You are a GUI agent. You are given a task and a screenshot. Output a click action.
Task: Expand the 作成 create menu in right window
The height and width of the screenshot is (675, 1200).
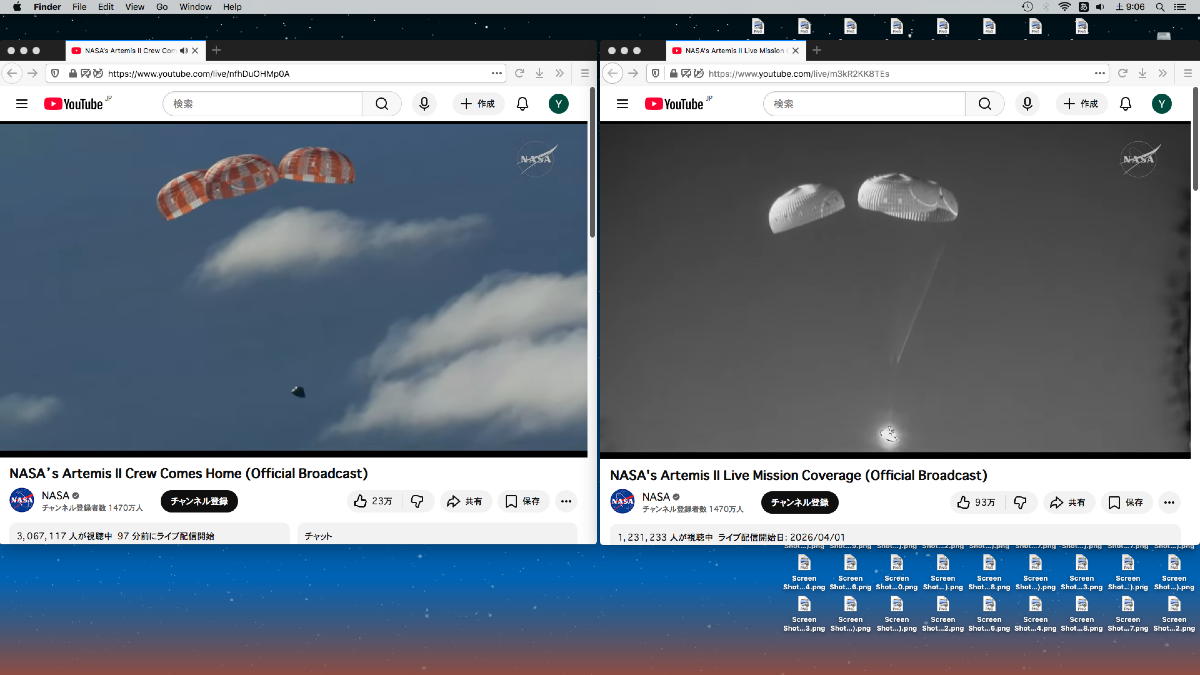point(1081,104)
